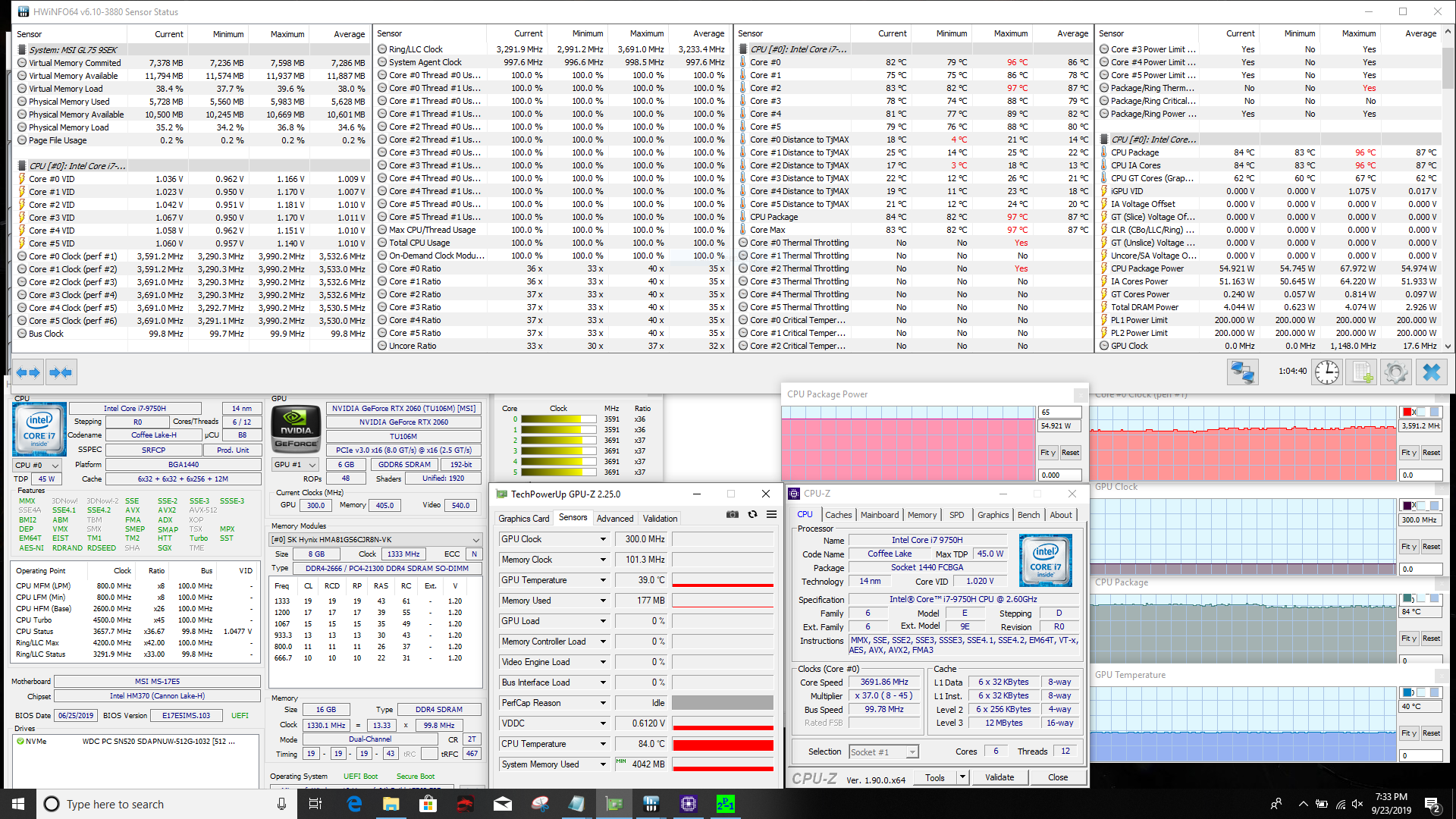Expand GPU Temperature sensor dropdown in GPU-Z

click(x=604, y=580)
